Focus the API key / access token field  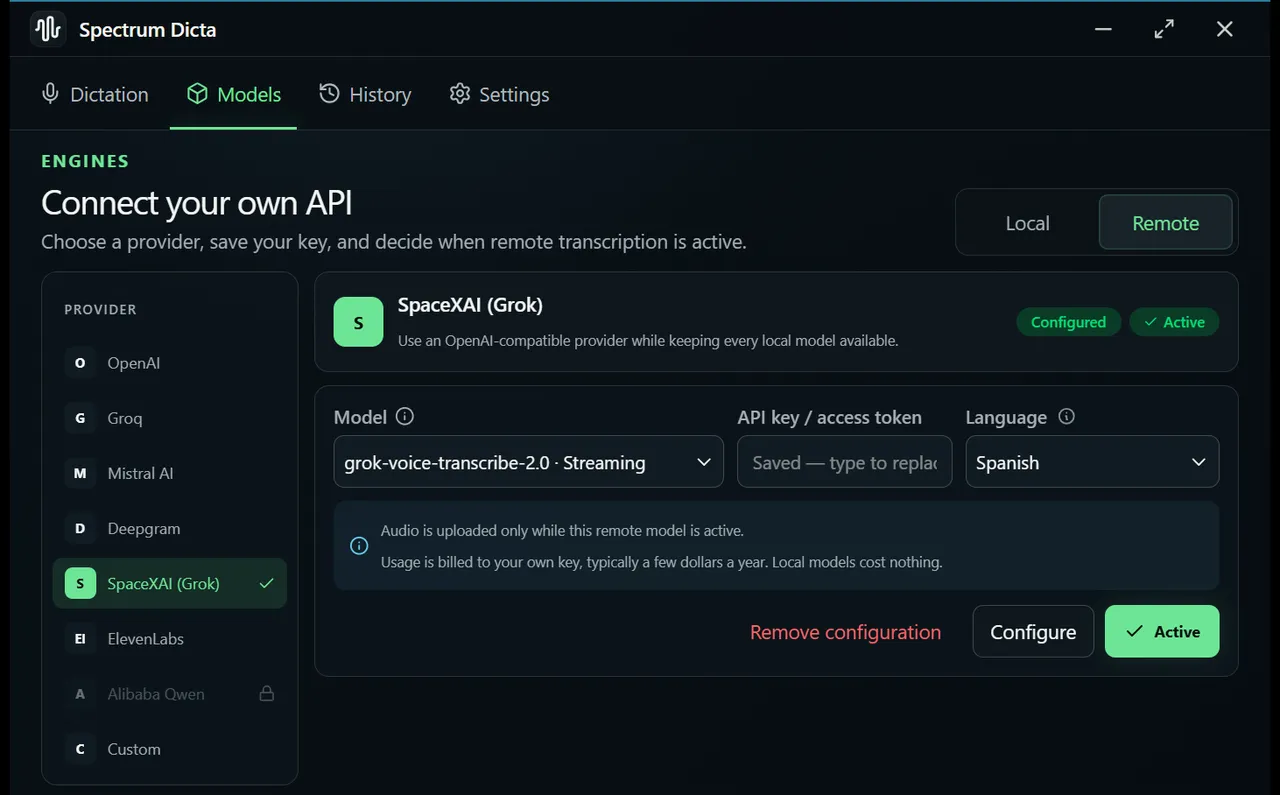[845, 462]
